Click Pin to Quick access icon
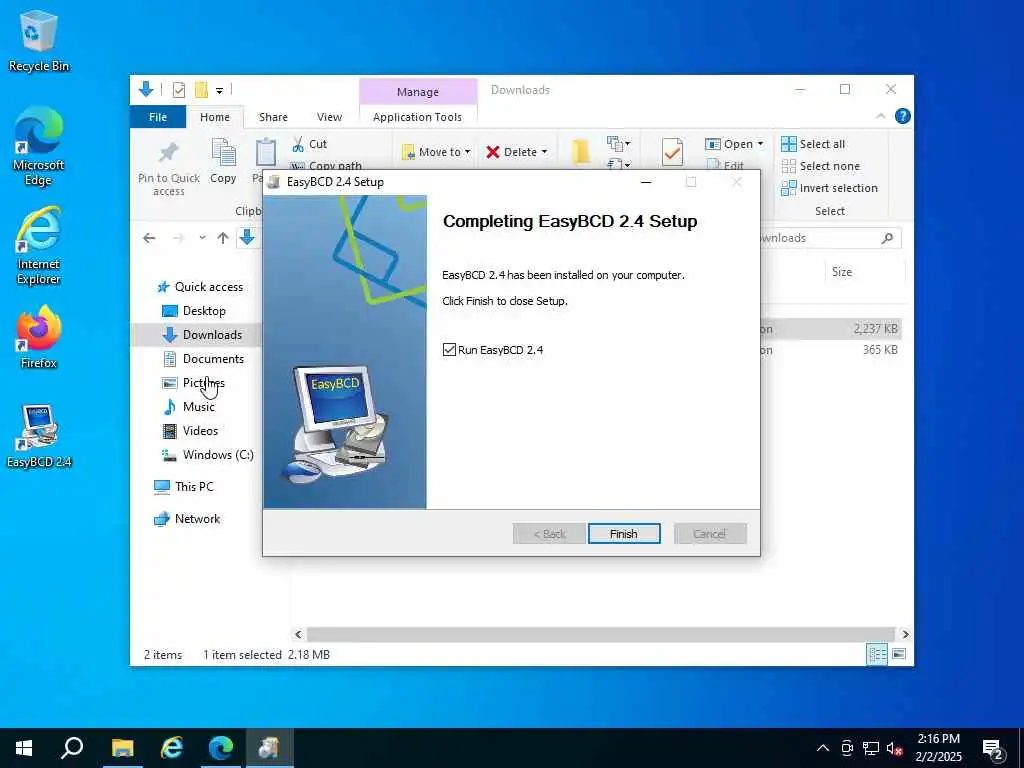Viewport: 1024px width, 768px height. click(168, 153)
